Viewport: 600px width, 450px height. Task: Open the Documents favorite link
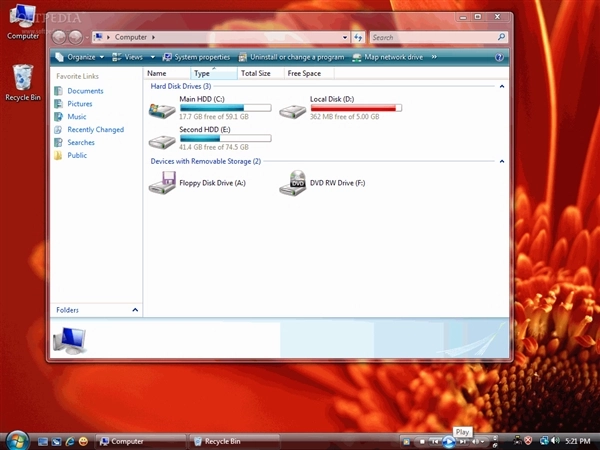point(85,91)
